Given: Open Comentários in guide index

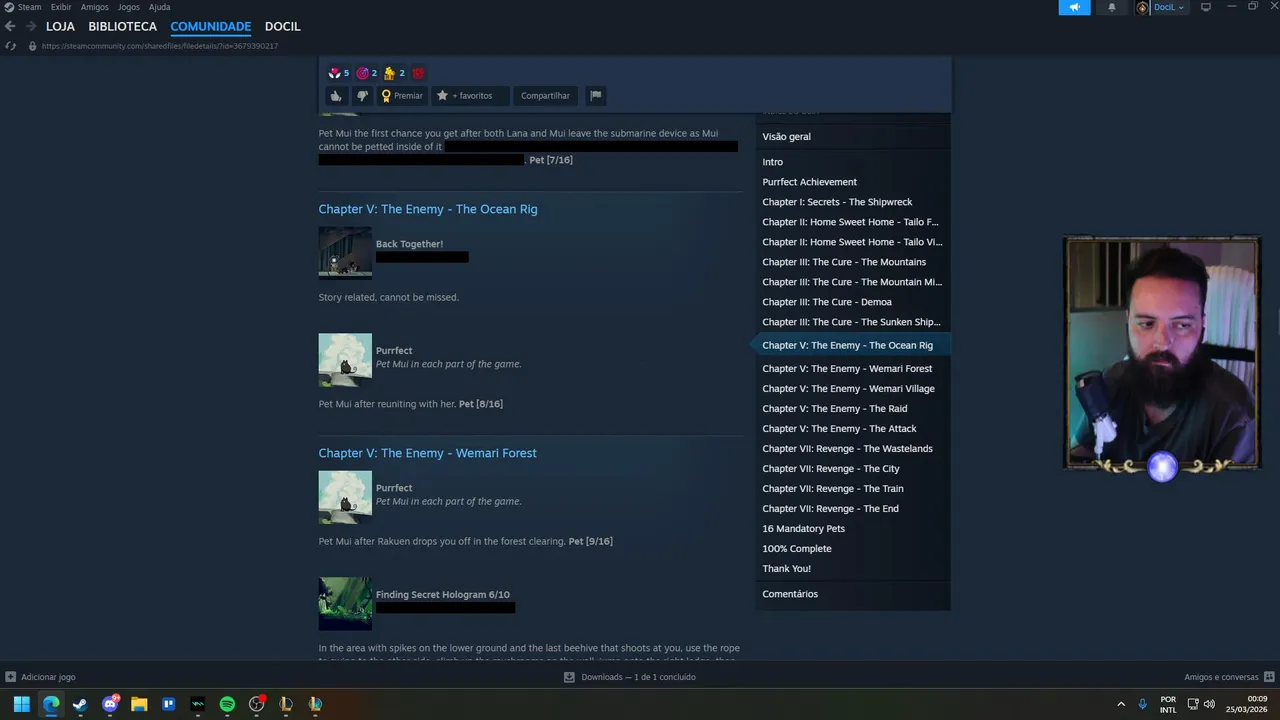Looking at the screenshot, I should (789, 594).
